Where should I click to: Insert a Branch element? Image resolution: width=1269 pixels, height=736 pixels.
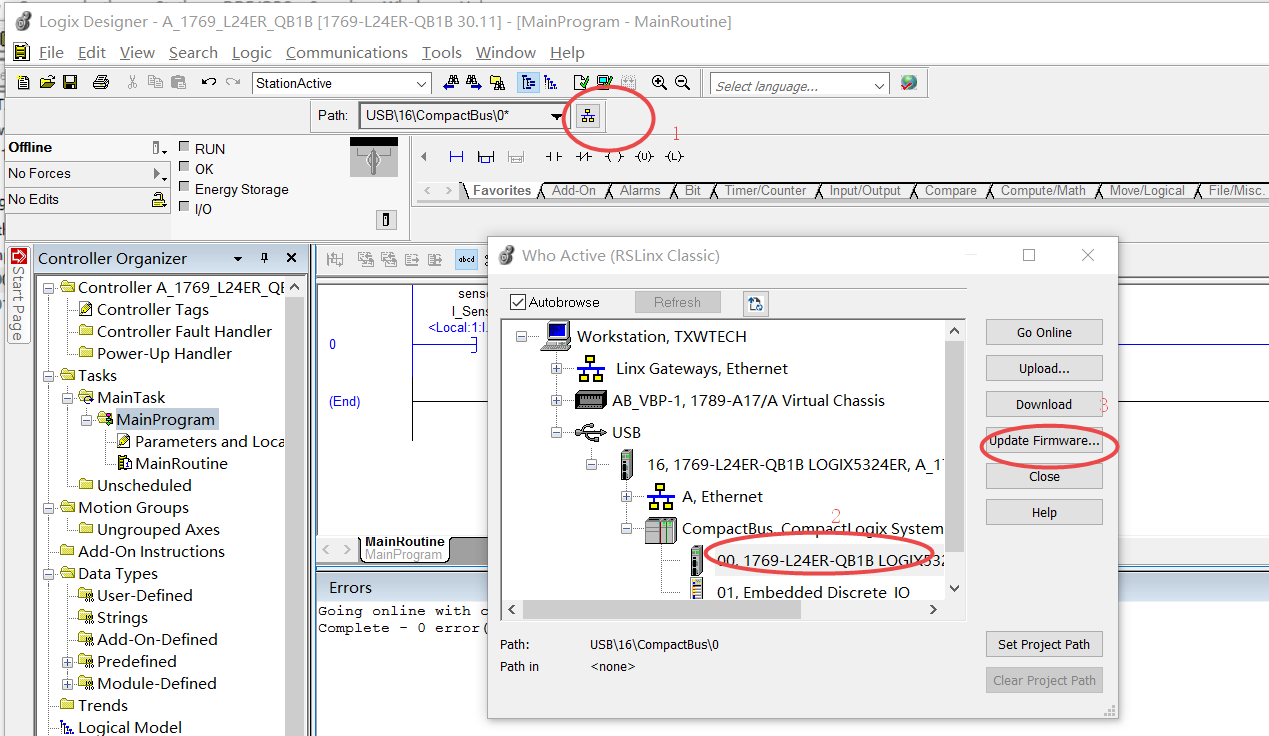coord(486,157)
